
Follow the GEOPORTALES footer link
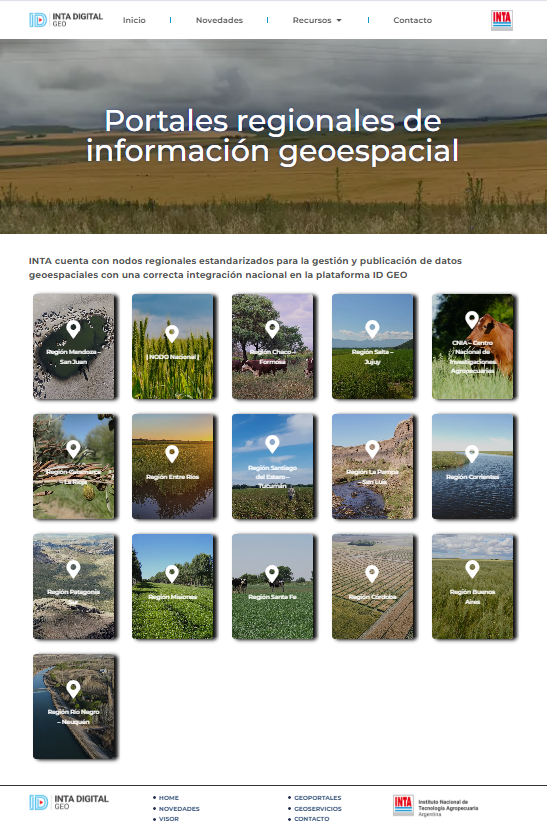pos(318,798)
